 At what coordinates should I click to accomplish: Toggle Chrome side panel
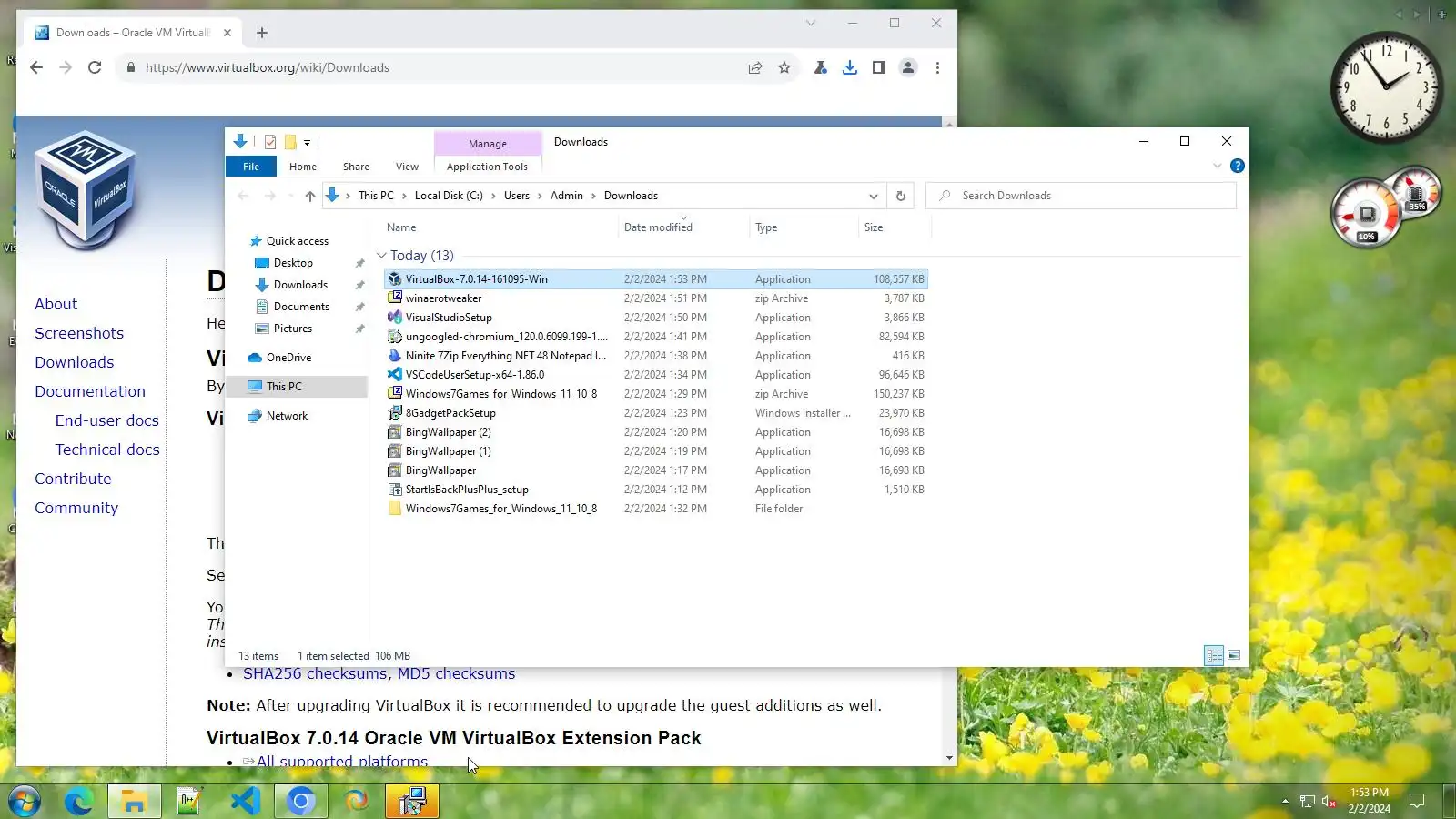[879, 67]
